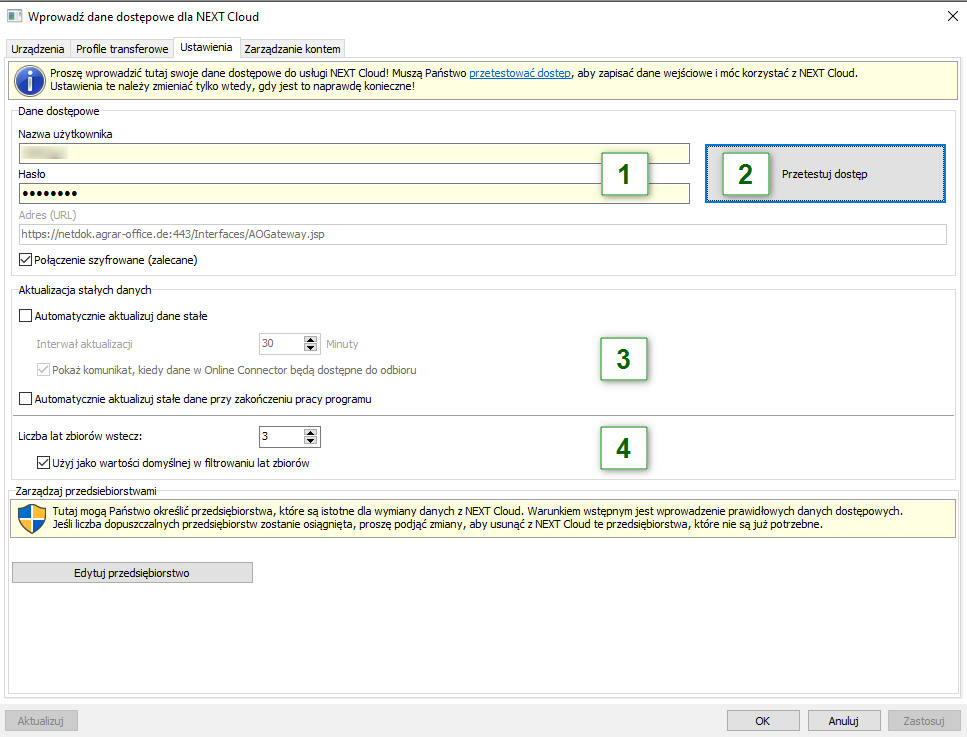Close the NEXT Cloud dialog window
This screenshot has width=967, height=737.
click(x=953, y=16)
